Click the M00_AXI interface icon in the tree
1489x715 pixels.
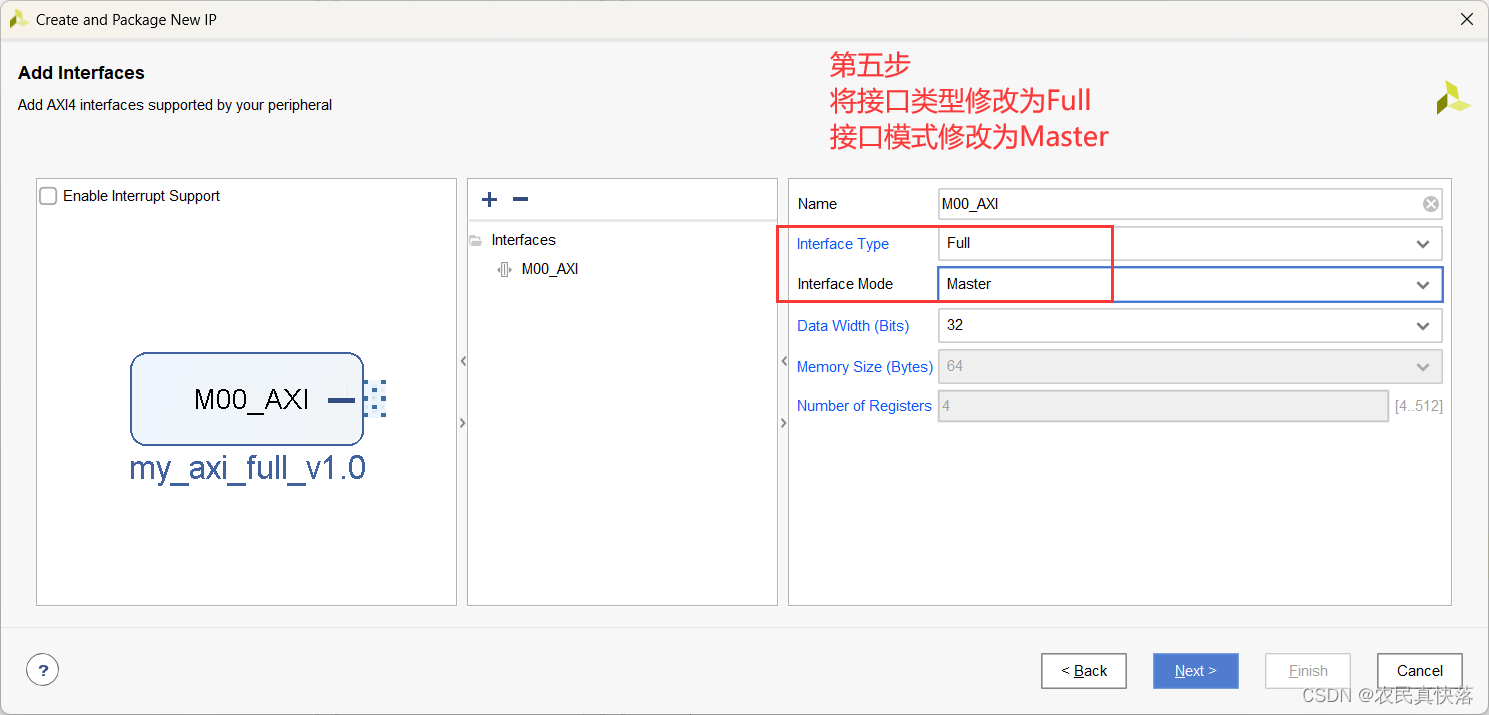point(505,269)
